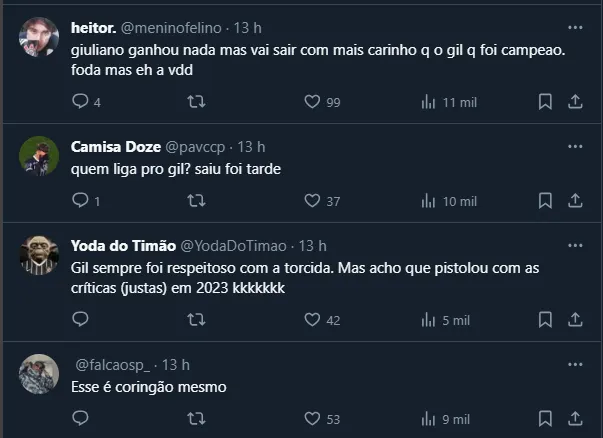View analytics of Camisa Doze's tweet
The image size is (603, 438).
pyautogui.click(x=429, y=201)
